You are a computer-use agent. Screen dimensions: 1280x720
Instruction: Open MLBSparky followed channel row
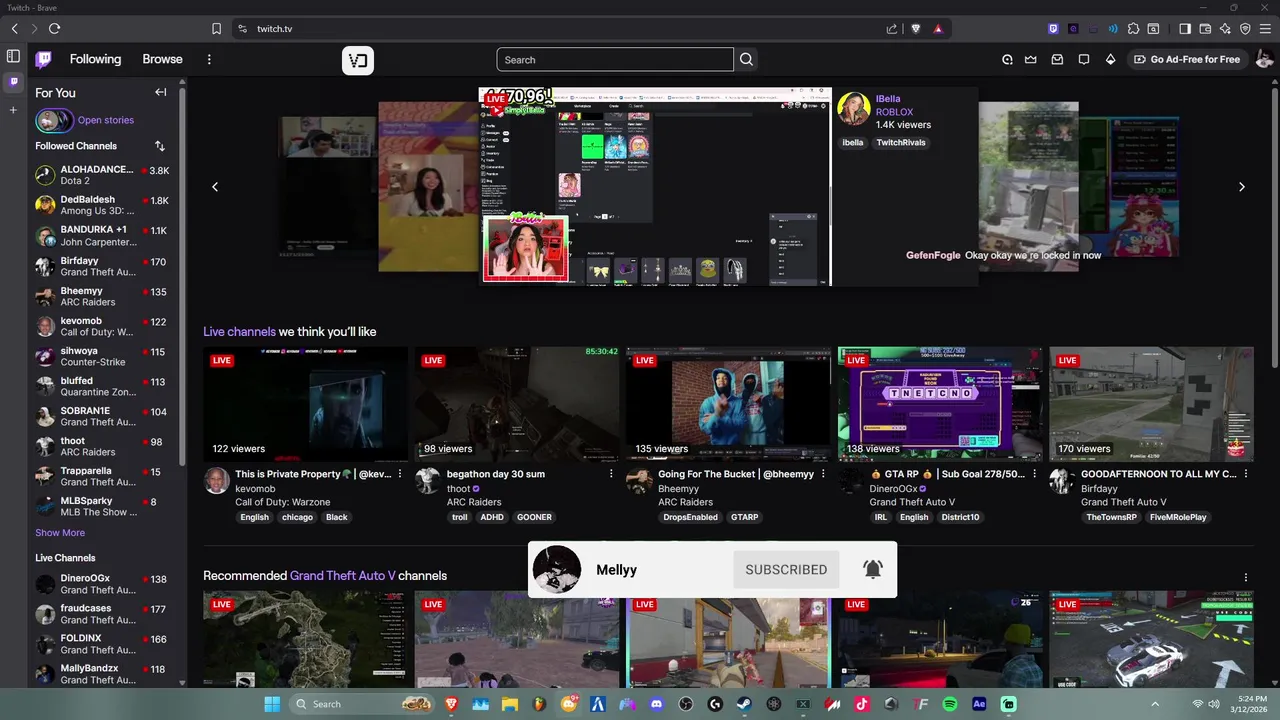[103, 506]
